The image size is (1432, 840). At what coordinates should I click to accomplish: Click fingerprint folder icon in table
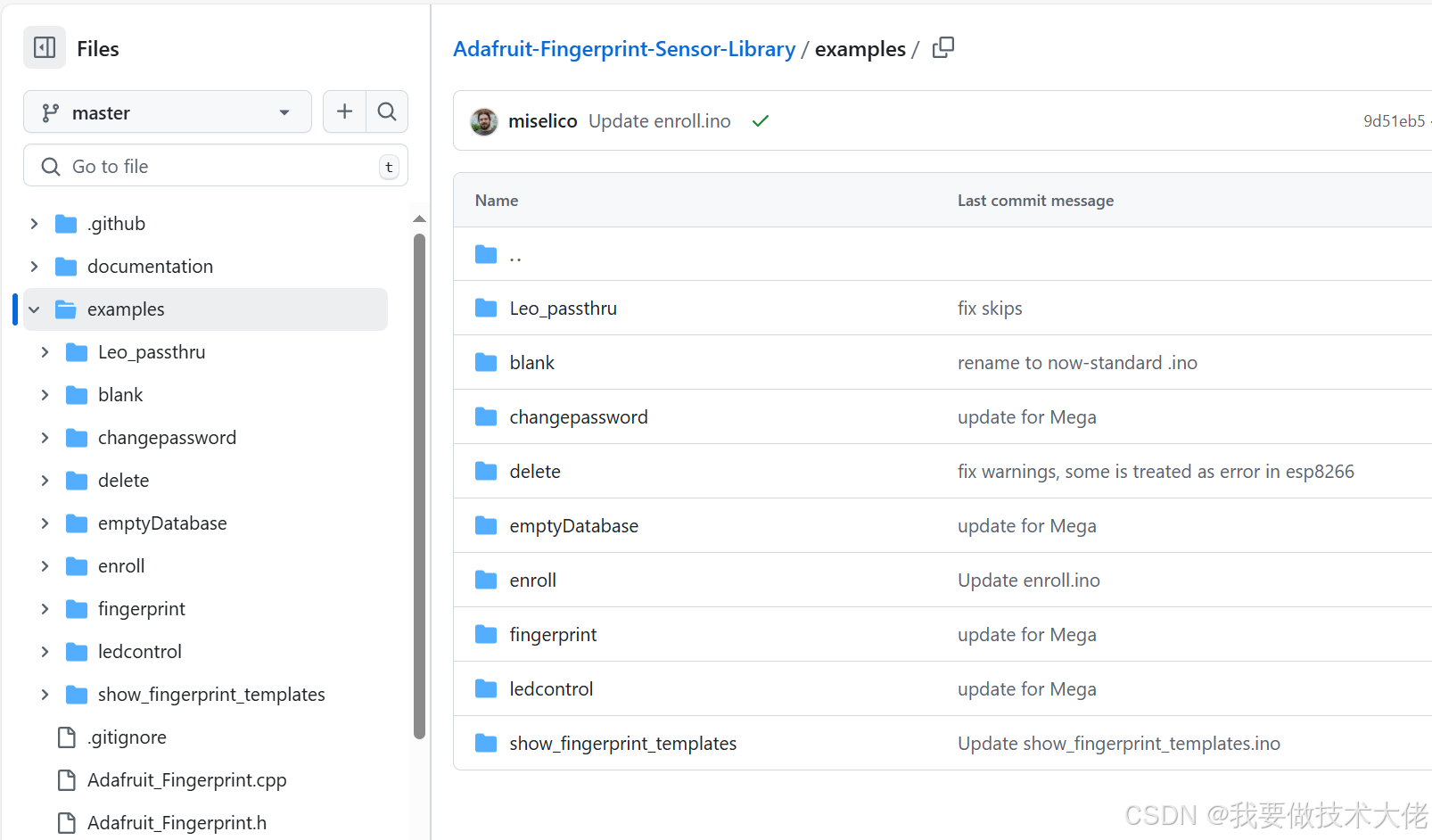pos(486,635)
